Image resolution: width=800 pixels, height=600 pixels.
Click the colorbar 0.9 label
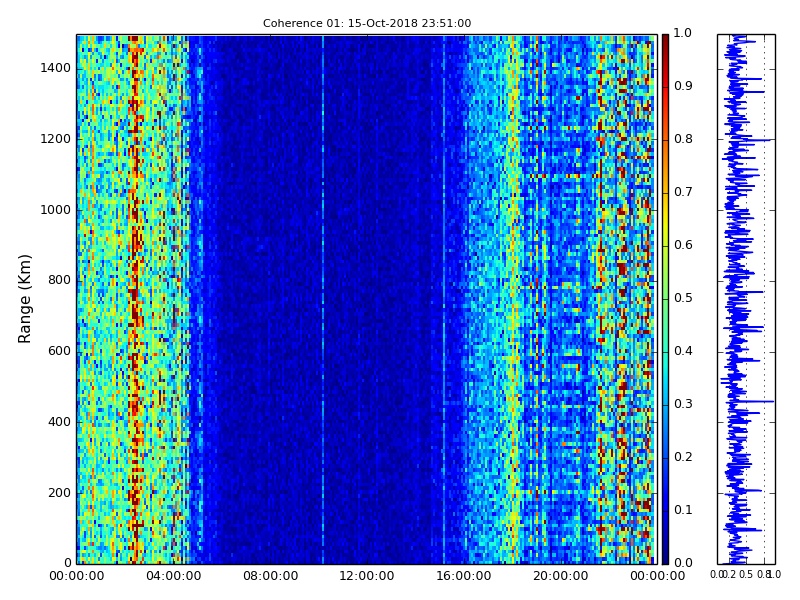tap(683, 86)
